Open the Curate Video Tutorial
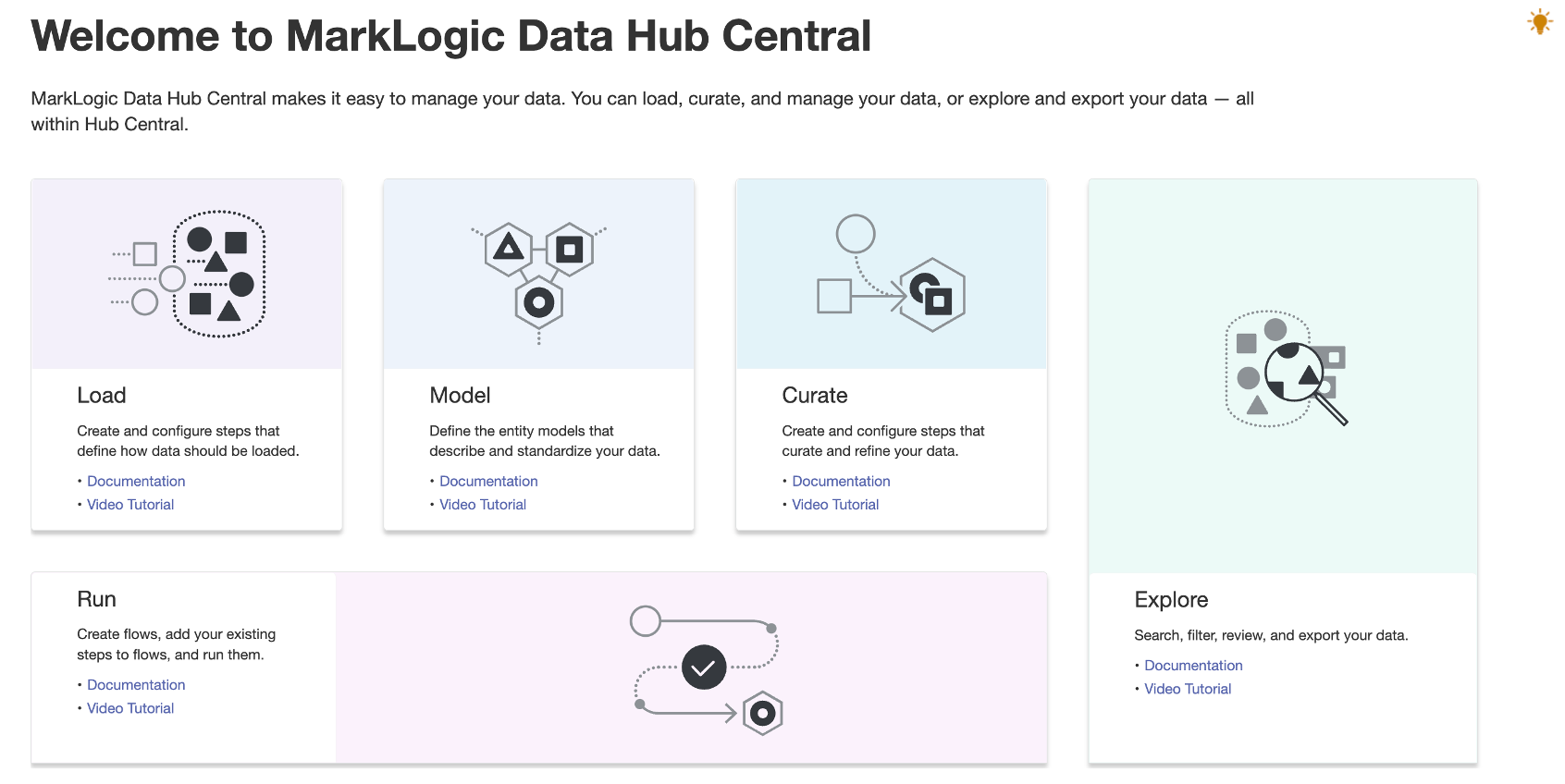Image resolution: width=1565 pixels, height=784 pixels. [835, 504]
